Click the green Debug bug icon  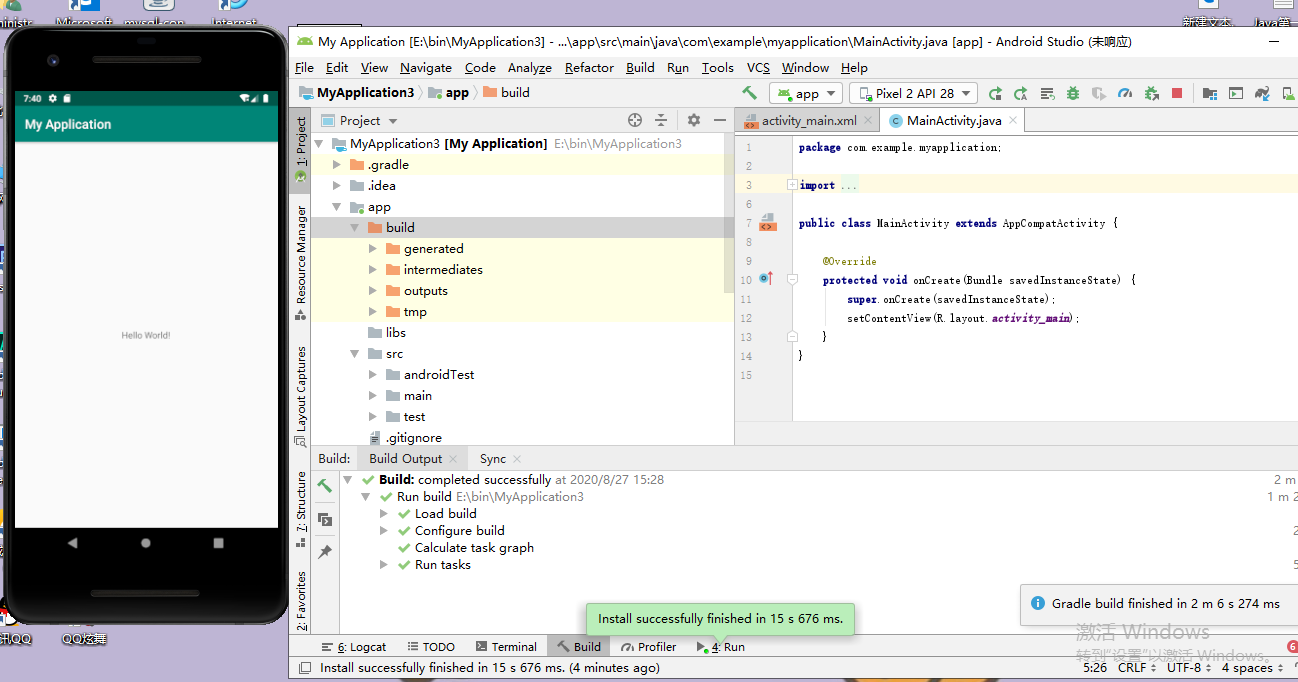[1073, 93]
